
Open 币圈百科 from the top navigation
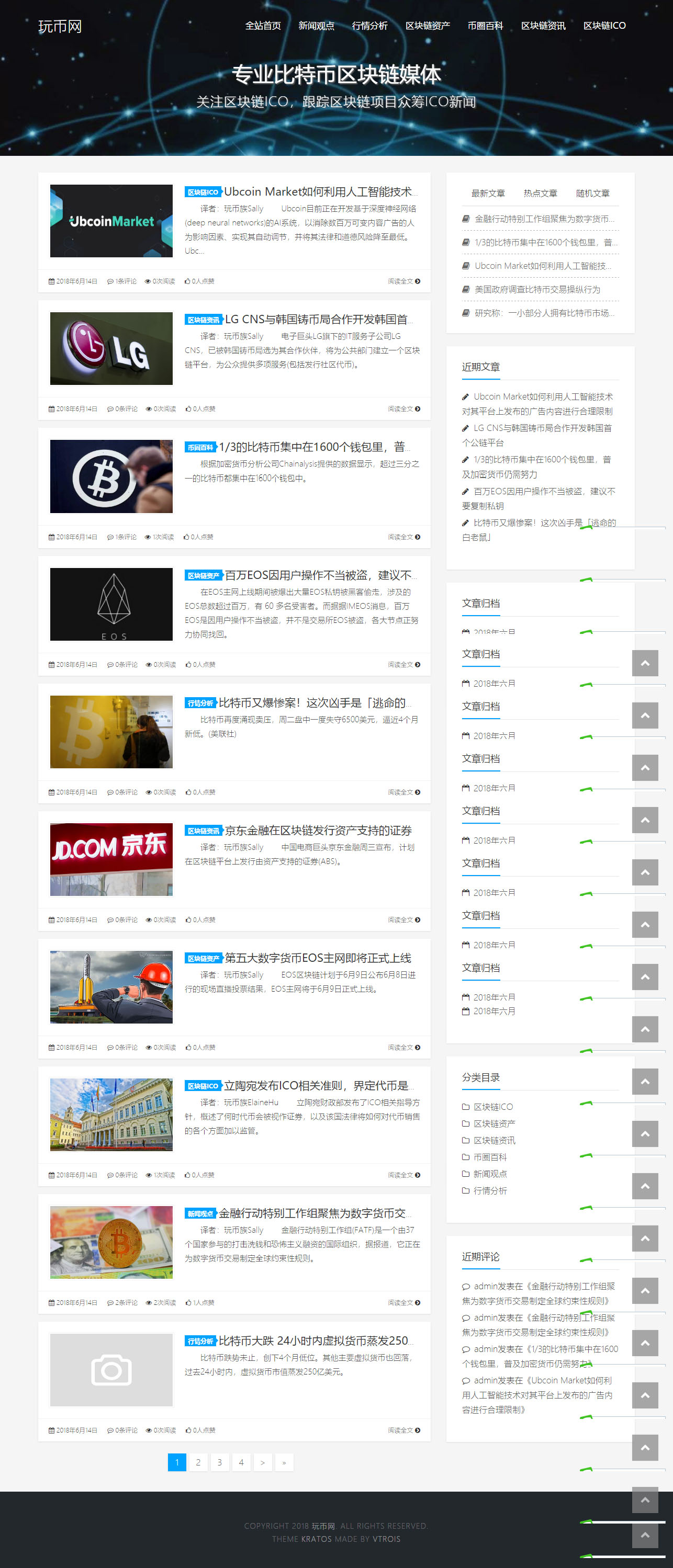[486, 26]
